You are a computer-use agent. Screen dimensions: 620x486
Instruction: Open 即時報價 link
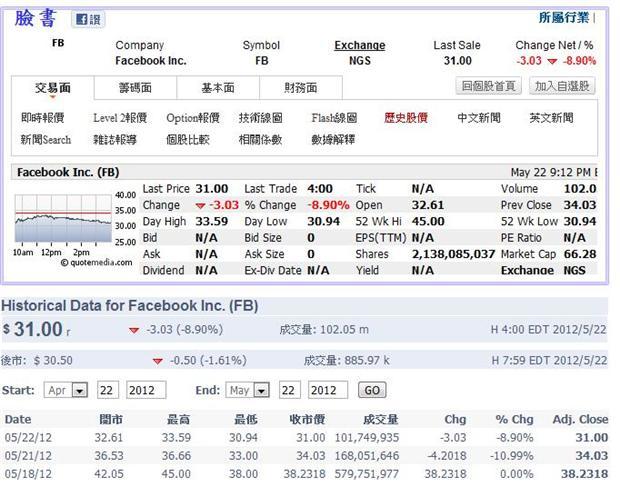(x=42, y=118)
